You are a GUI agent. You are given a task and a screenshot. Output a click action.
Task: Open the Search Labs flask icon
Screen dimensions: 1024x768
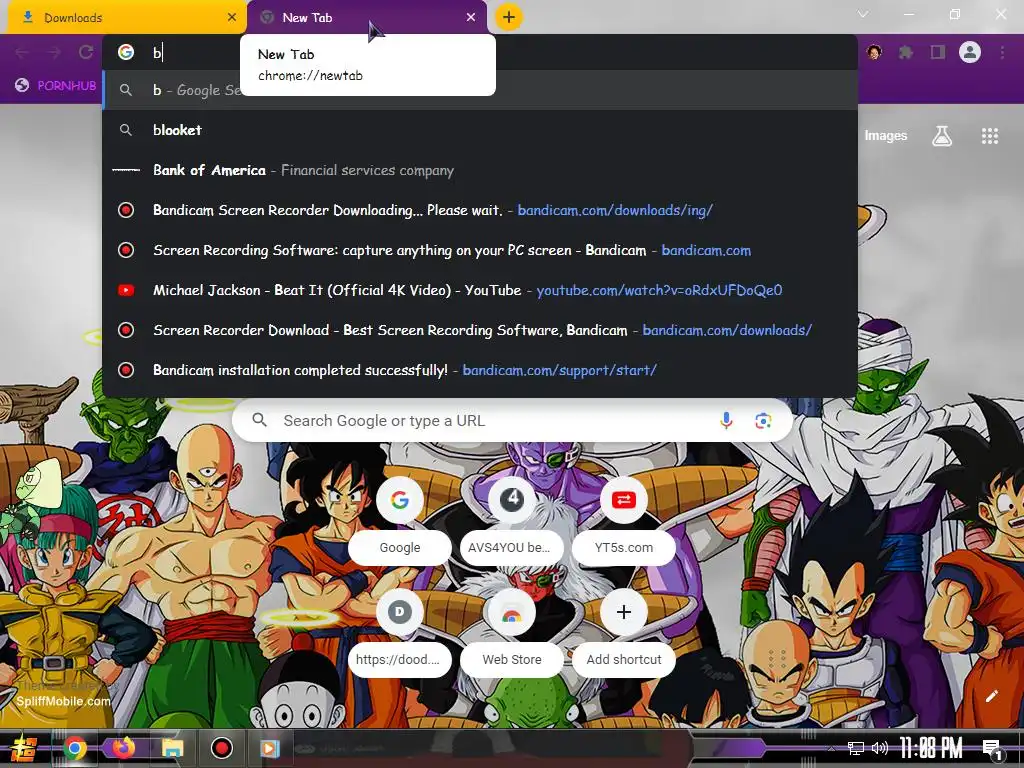click(942, 136)
